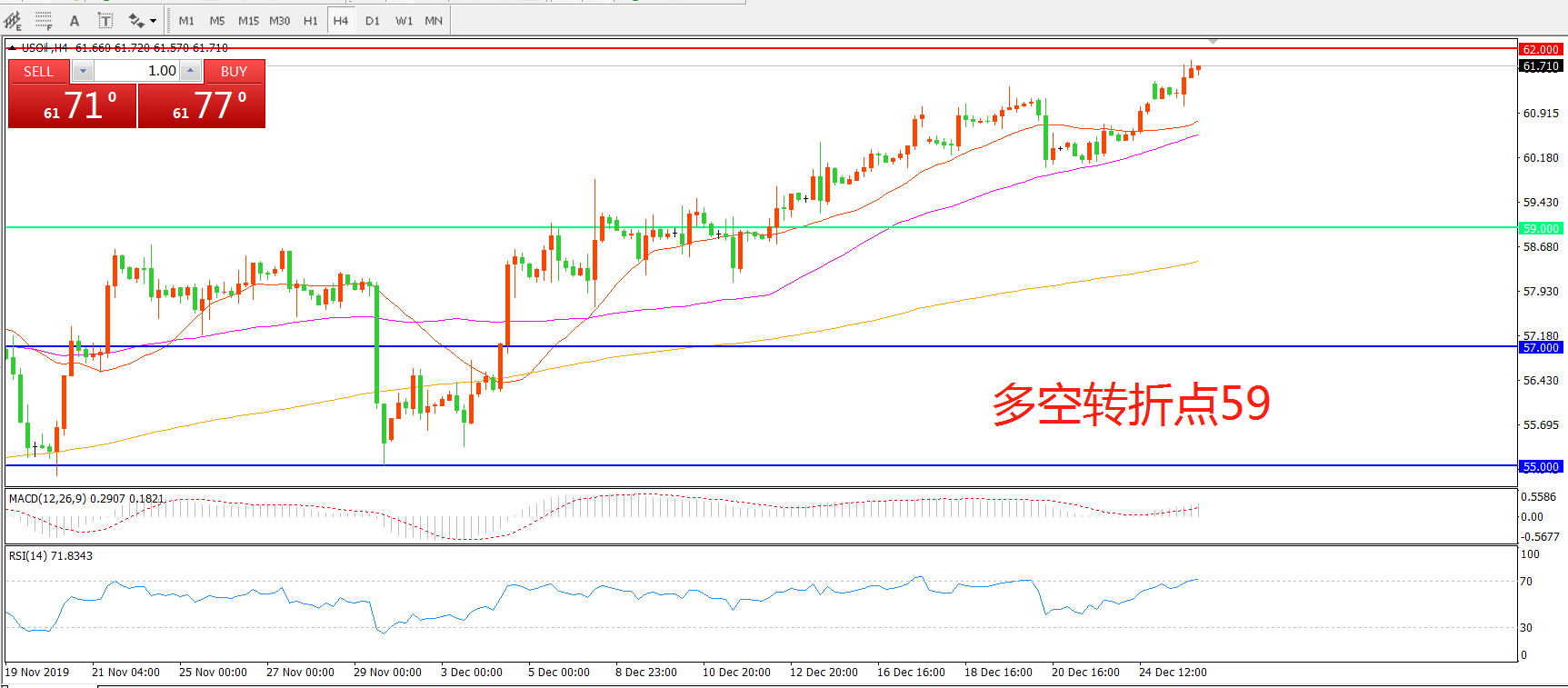Open the Arrows tool dropdown arrow
Image resolution: width=1568 pixels, height=688 pixels.
(153, 20)
